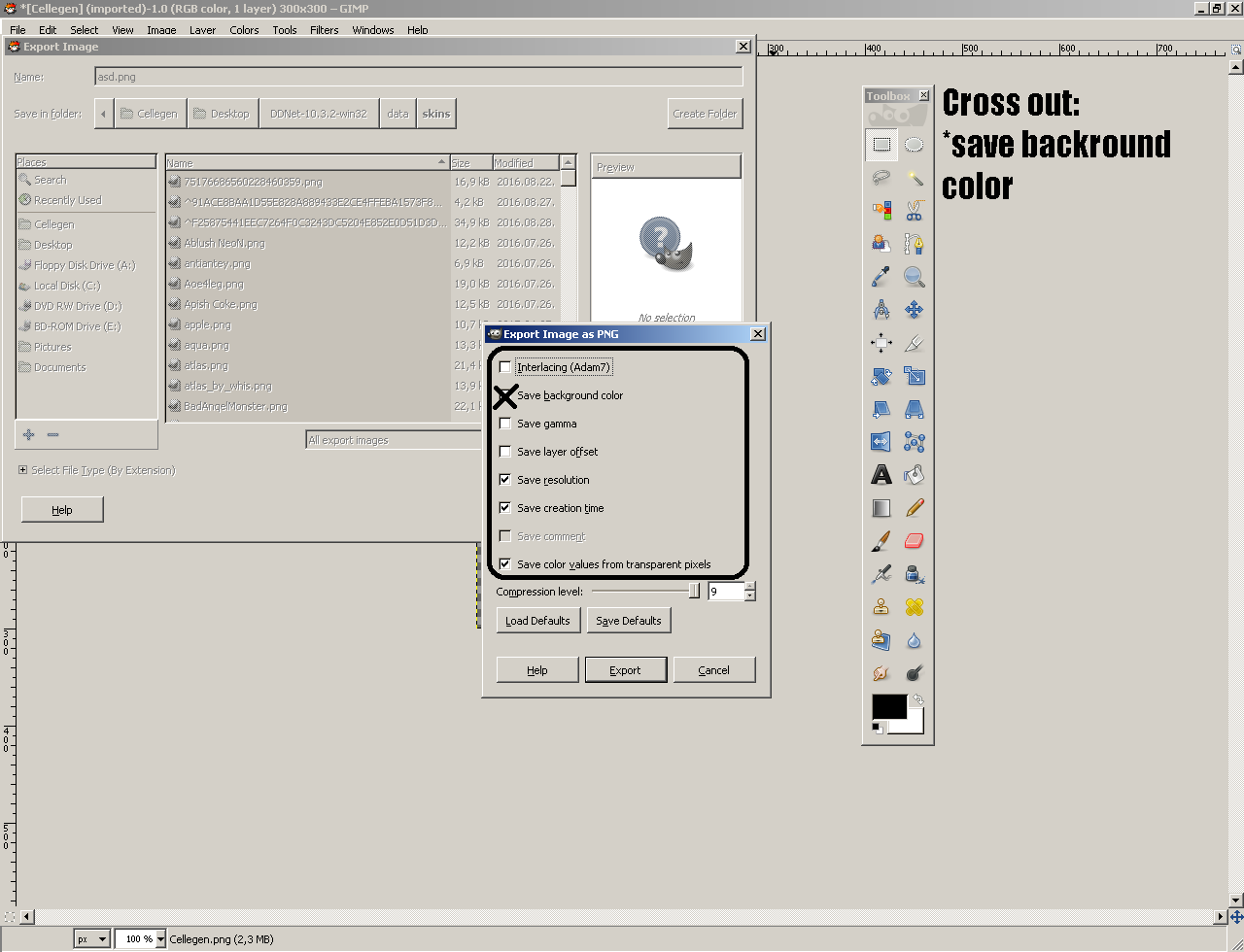
Task: Select the Paintbrush tool
Action: tap(881, 541)
